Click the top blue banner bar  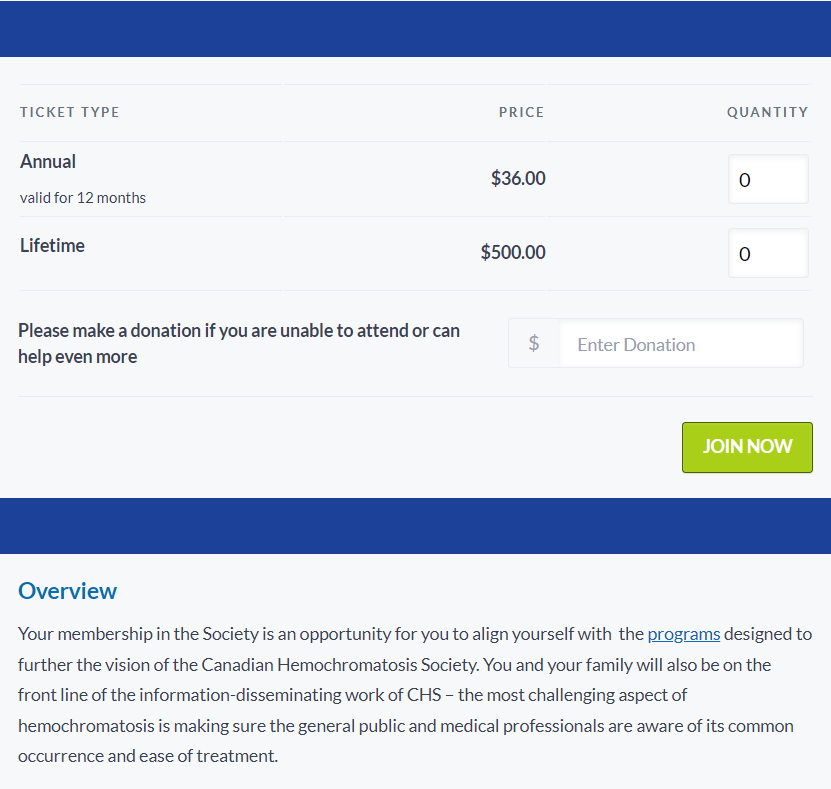point(415,28)
